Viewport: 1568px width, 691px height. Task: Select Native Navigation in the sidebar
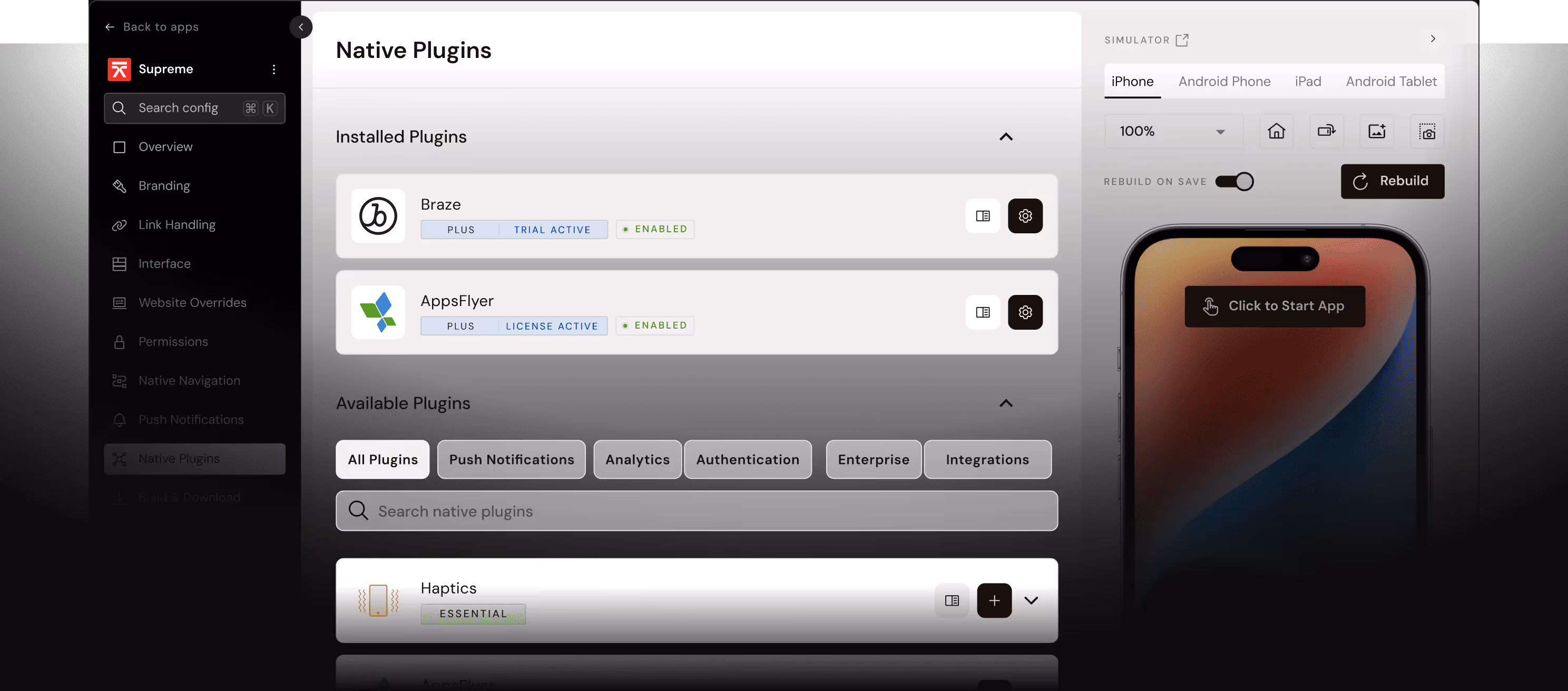tap(189, 380)
